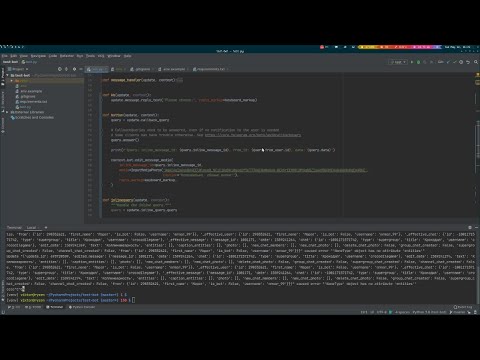Collapse the test-bot project root
480x360 pixels.
[7, 75]
